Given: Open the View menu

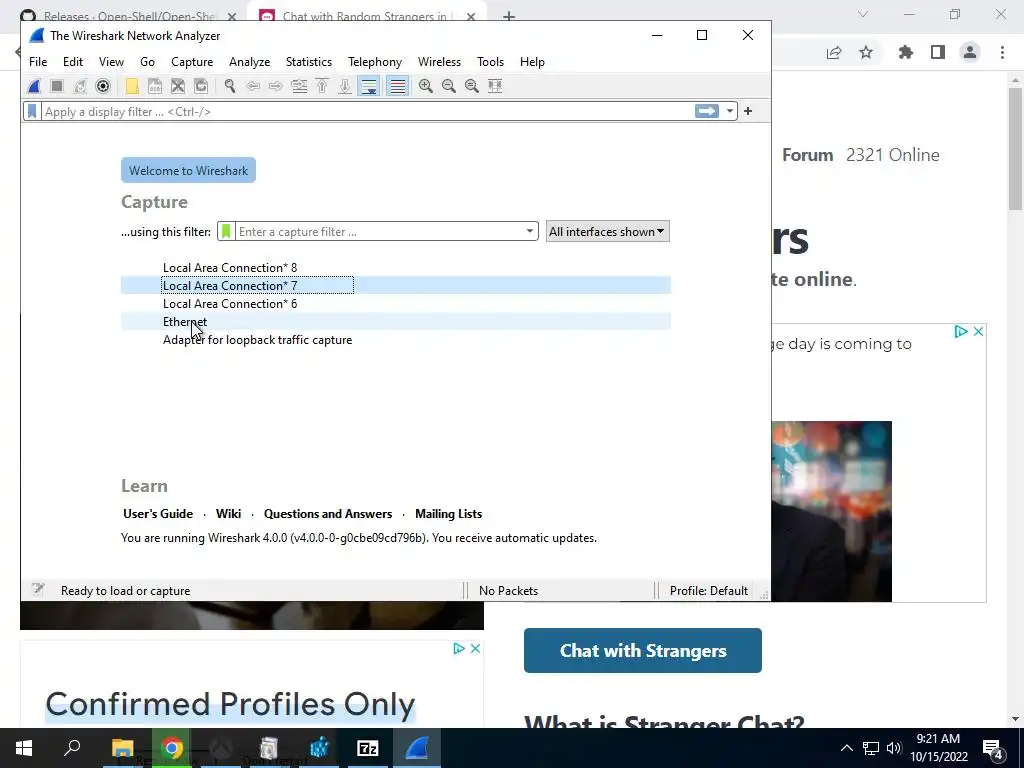Looking at the screenshot, I should point(111,61).
